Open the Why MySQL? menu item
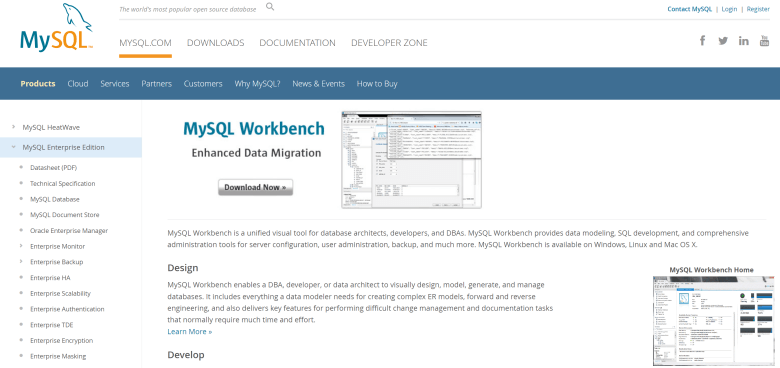The width and height of the screenshot is (780, 368). pyautogui.click(x=257, y=84)
